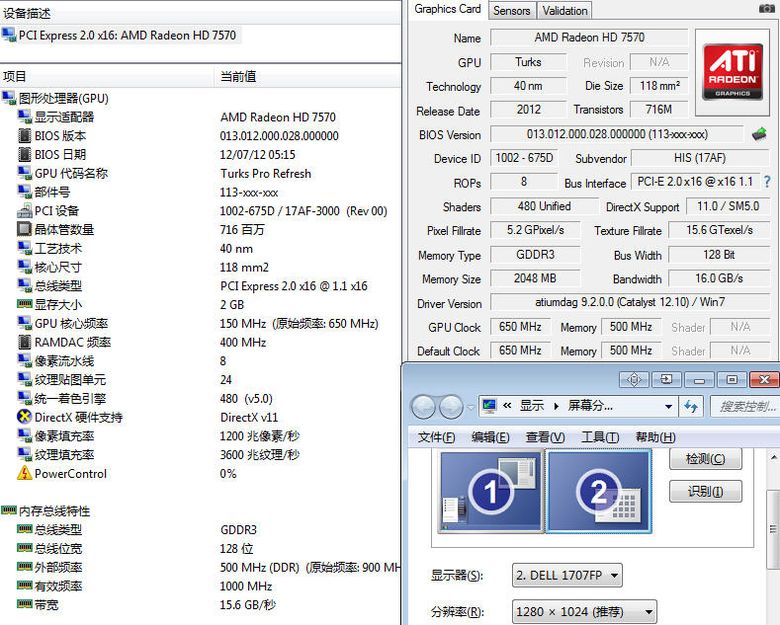Viewport: 780px width, 625px height.
Task: Click the BIOS save chip icon in GPU-Z
Action: click(759, 133)
